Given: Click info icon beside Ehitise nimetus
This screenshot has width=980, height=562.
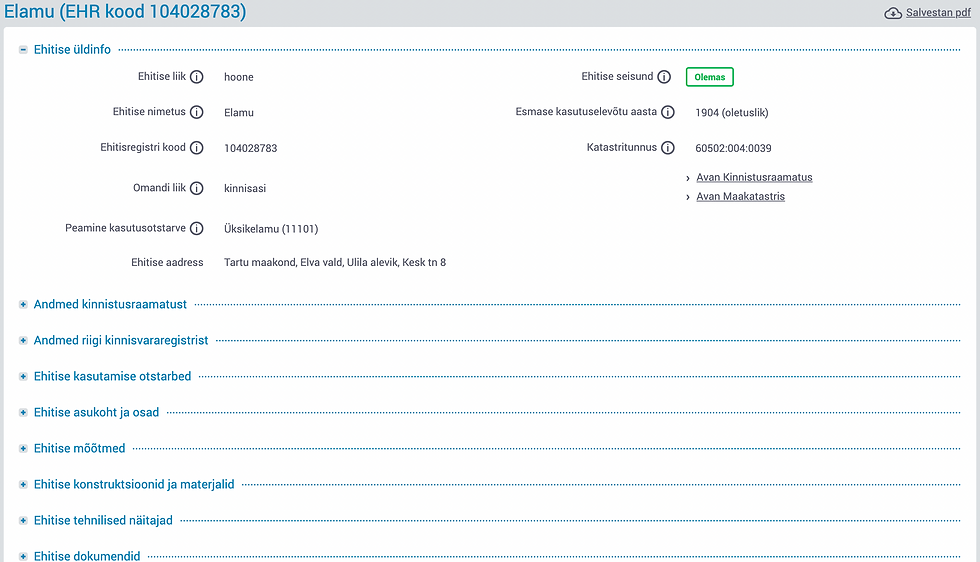Looking at the screenshot, I should [197, 112].
